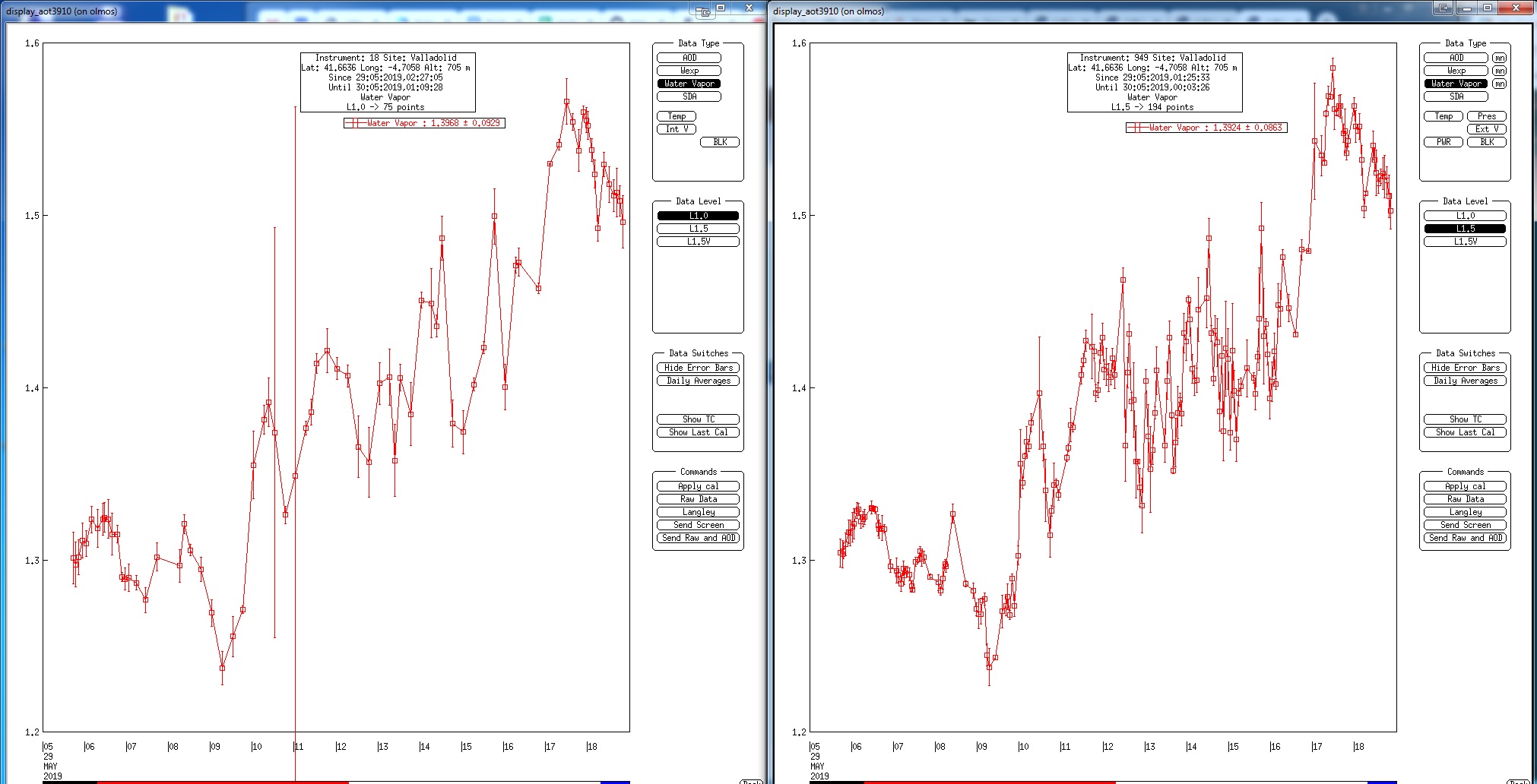Toggle Show Last Cal in left window

point(698,432)
